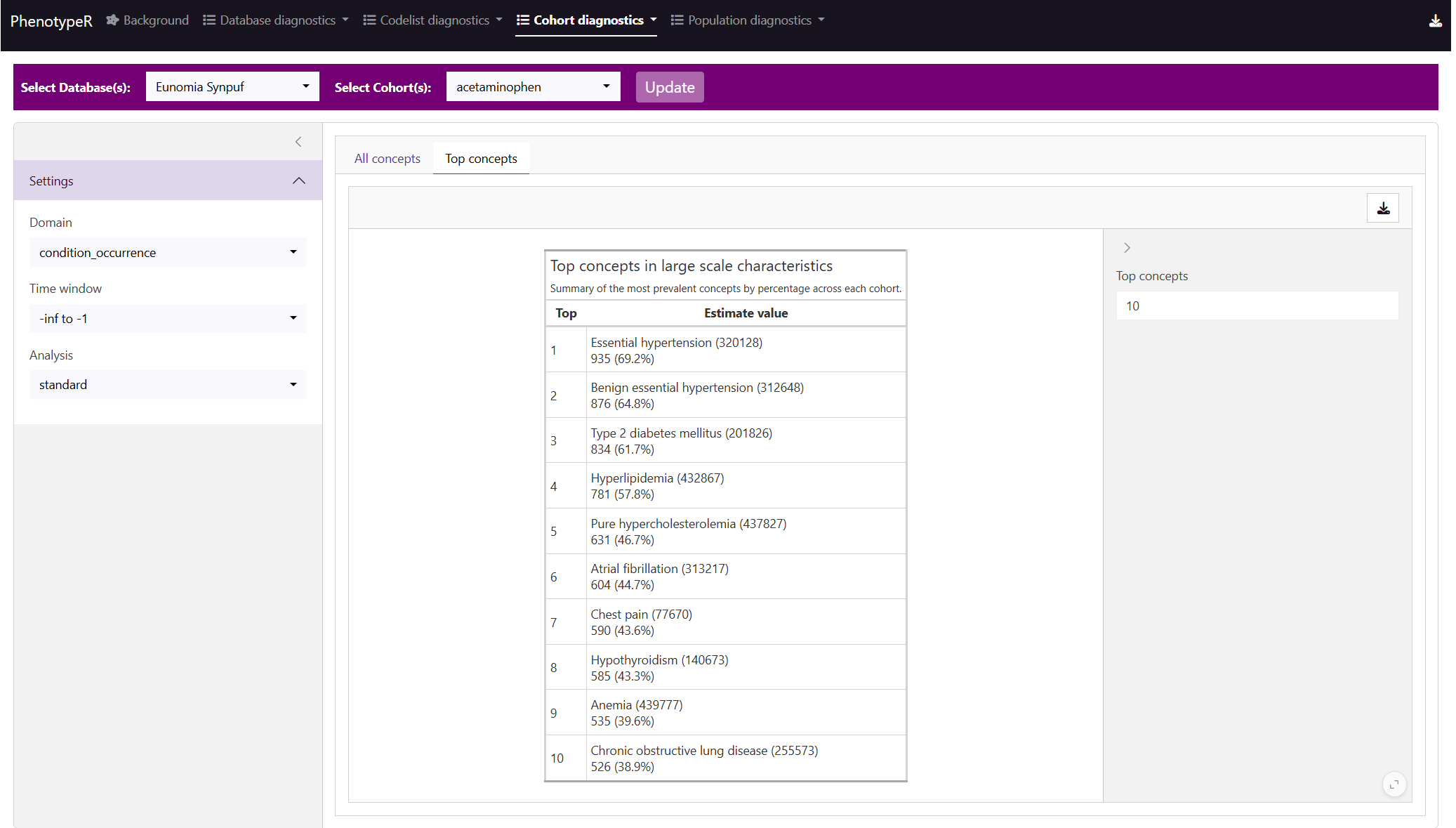This screenshot has width=1456, height=828.
Task: Open the Time window dropdown
Action: click(x=168, y=319)
